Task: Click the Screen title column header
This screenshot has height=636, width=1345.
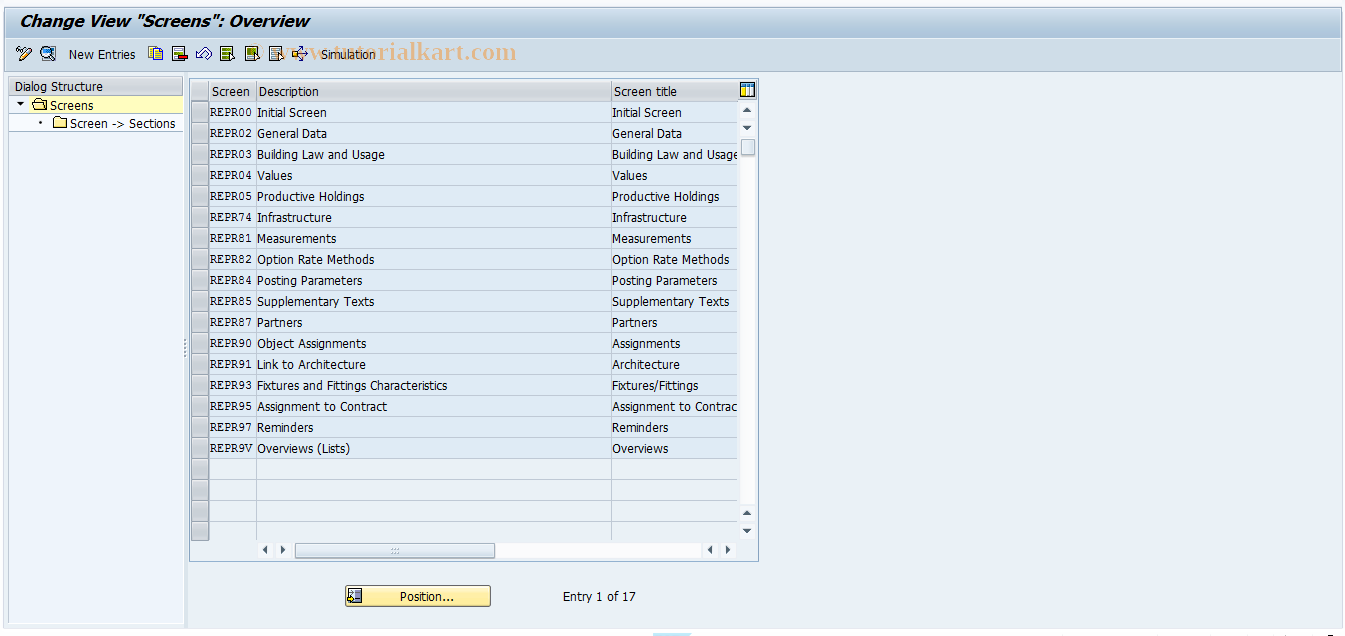Action: click(x=674, y=91)
